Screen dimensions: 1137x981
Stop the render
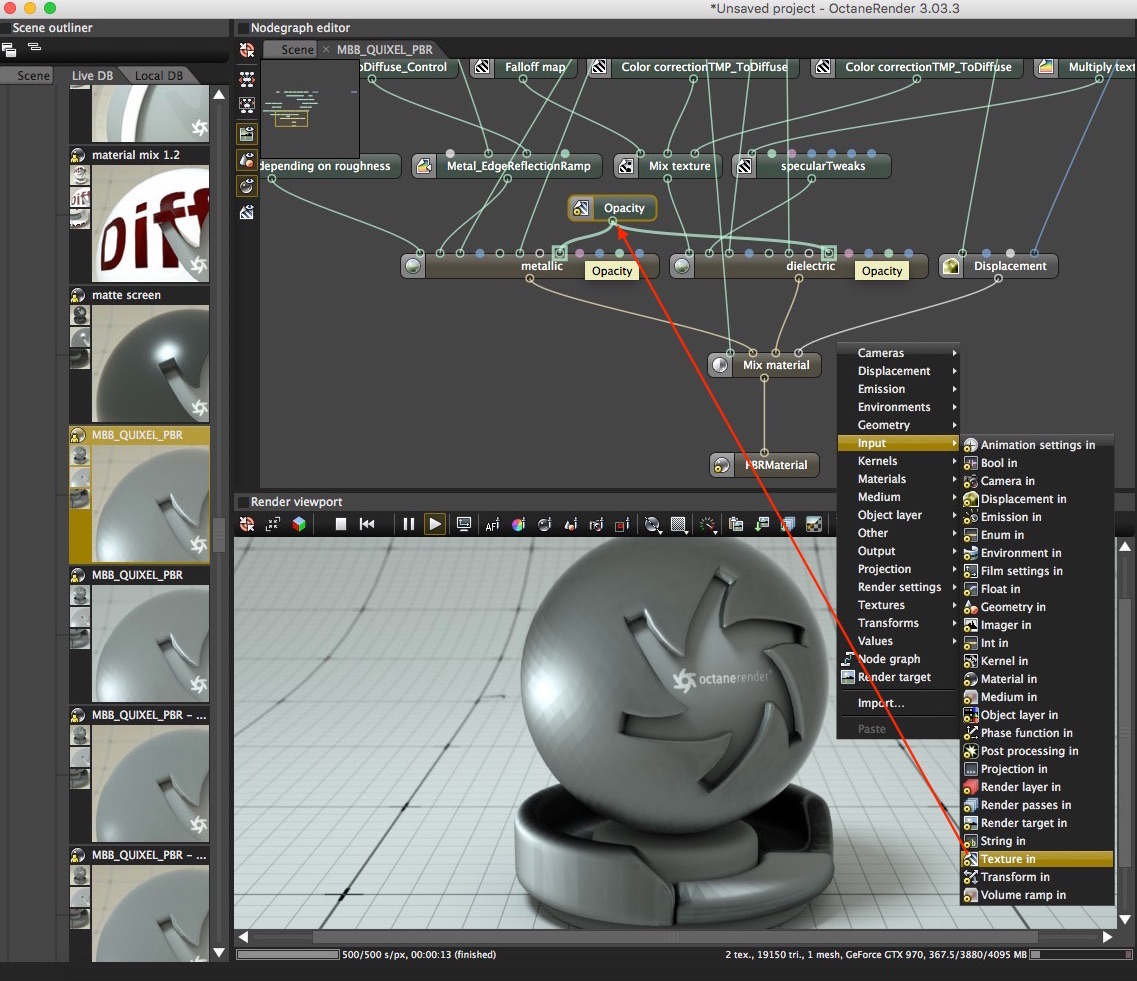coord(340,523)
